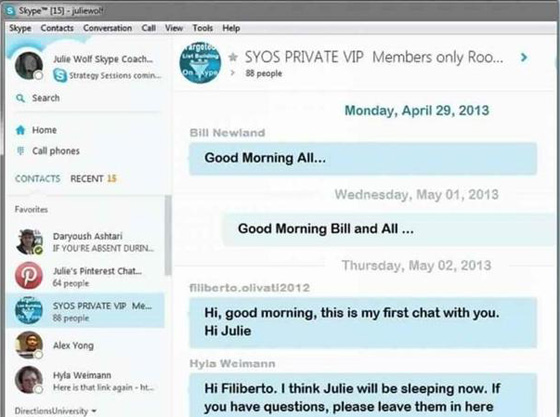
Task: Click the blue chevron at header right
Action: tap(524, 57)
